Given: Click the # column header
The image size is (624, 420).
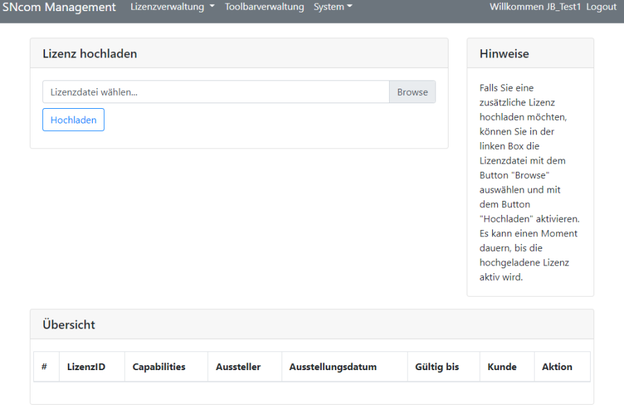Looking at the screenshot, I should (44, 367).
